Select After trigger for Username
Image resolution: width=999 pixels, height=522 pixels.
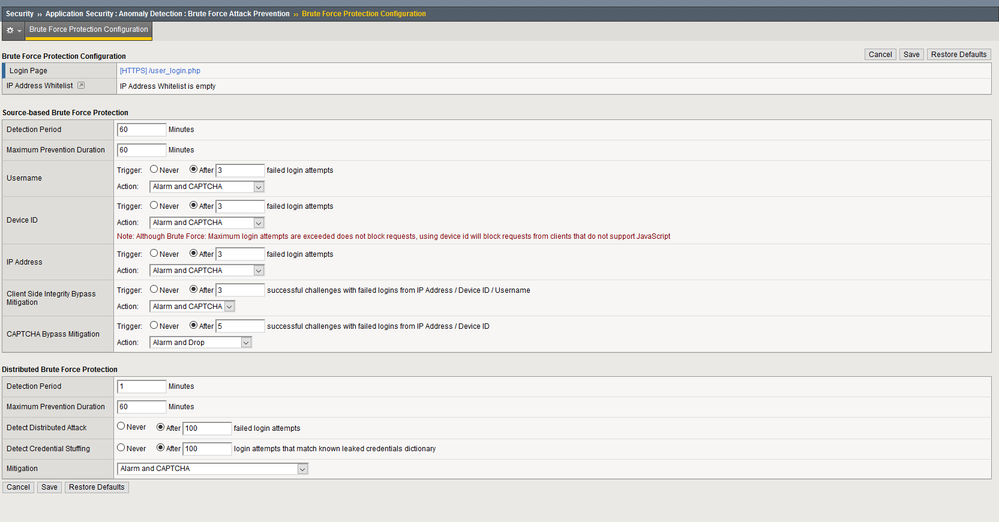point(194,170)
